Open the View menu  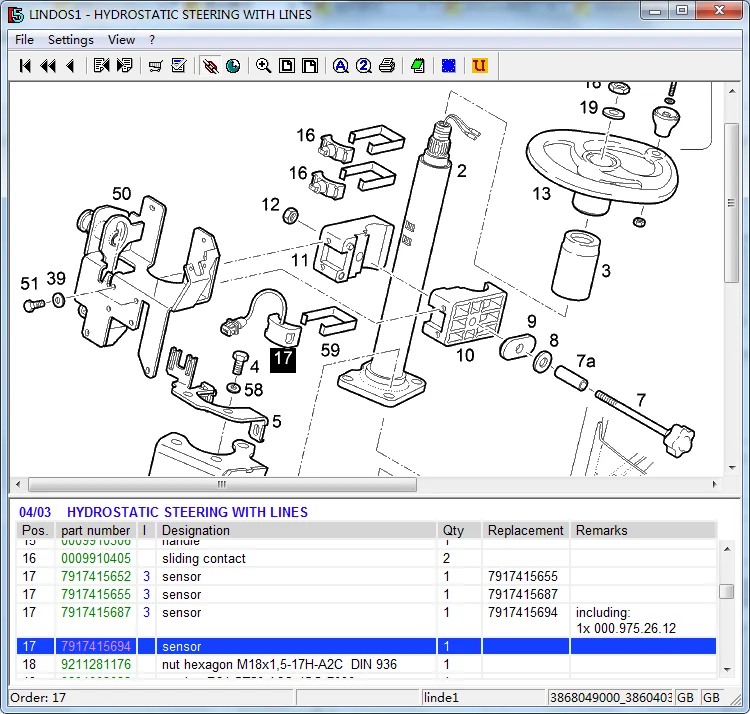pyautogui.click(x=121, y=40)
